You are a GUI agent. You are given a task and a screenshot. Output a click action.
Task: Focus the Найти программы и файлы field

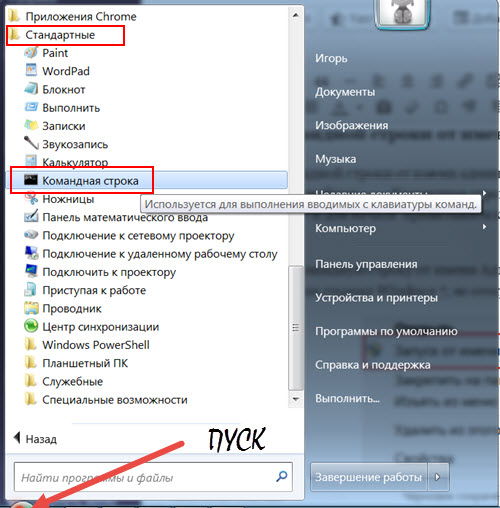153,477
